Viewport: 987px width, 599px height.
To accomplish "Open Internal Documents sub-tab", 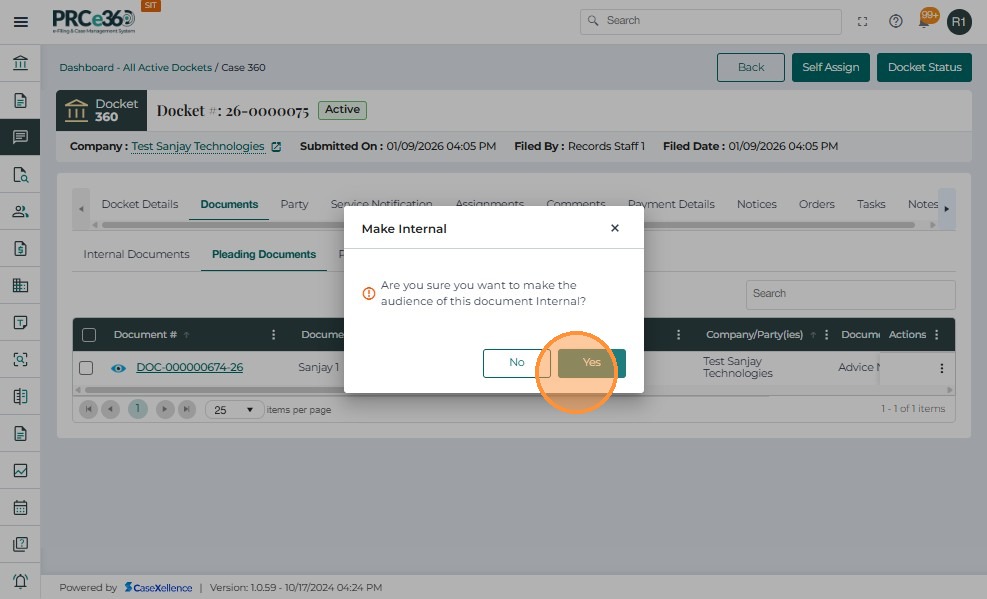I will click(x=136, y=254).
